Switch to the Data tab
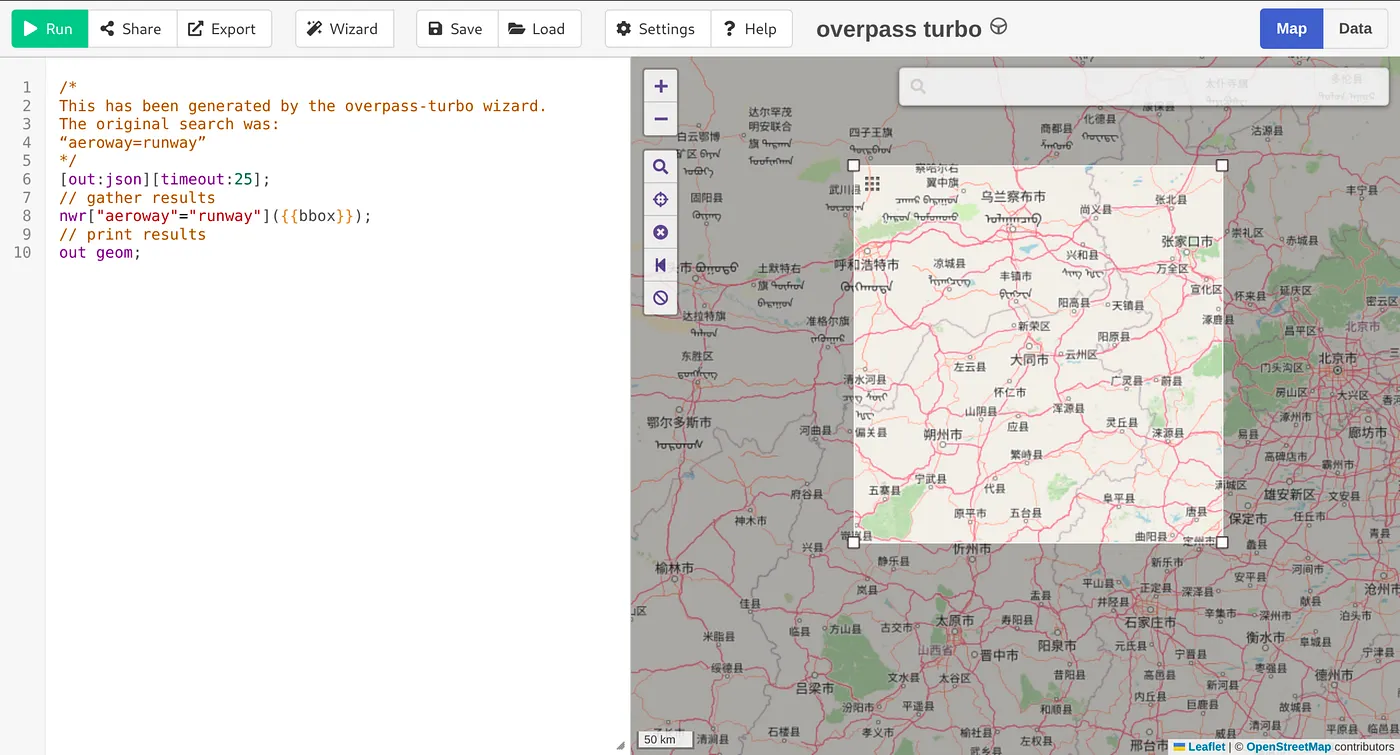Screen dimensions: 1400x755 tap(1355, 29)
